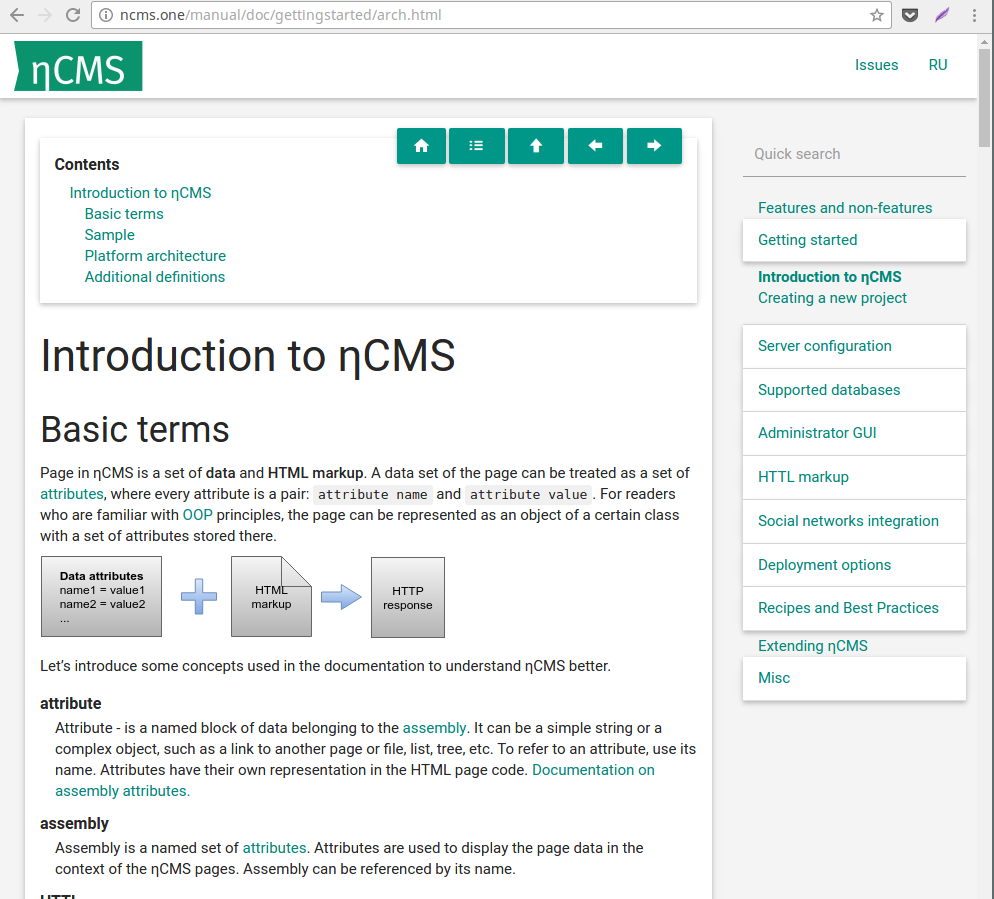The height and width of the screenshot is (899, 994).
Task: Follow the assembly link in attribute definition
Action: tap(434, 728)
